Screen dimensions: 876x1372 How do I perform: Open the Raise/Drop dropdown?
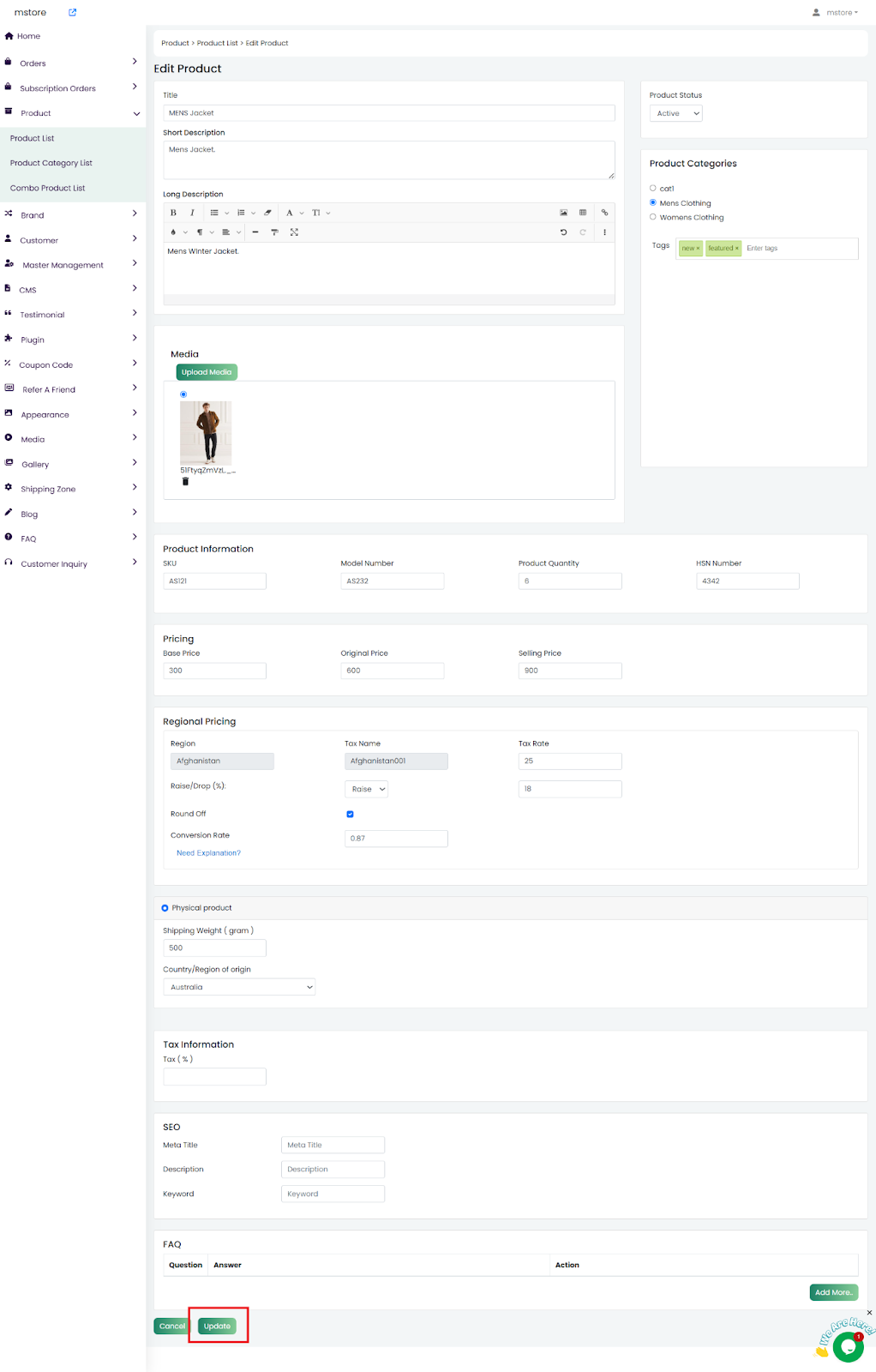pos(366,789)
